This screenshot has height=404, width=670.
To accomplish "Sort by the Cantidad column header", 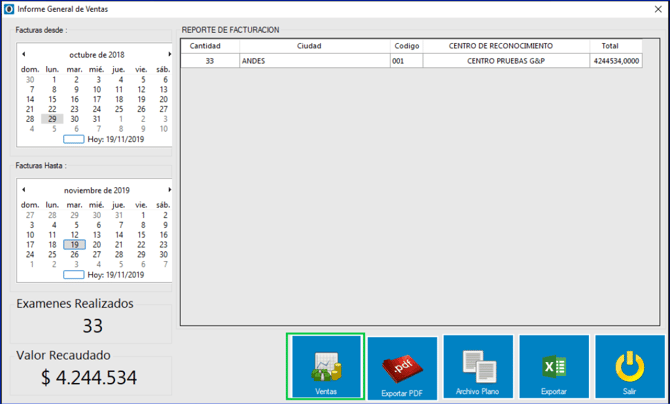I will 210,46.
